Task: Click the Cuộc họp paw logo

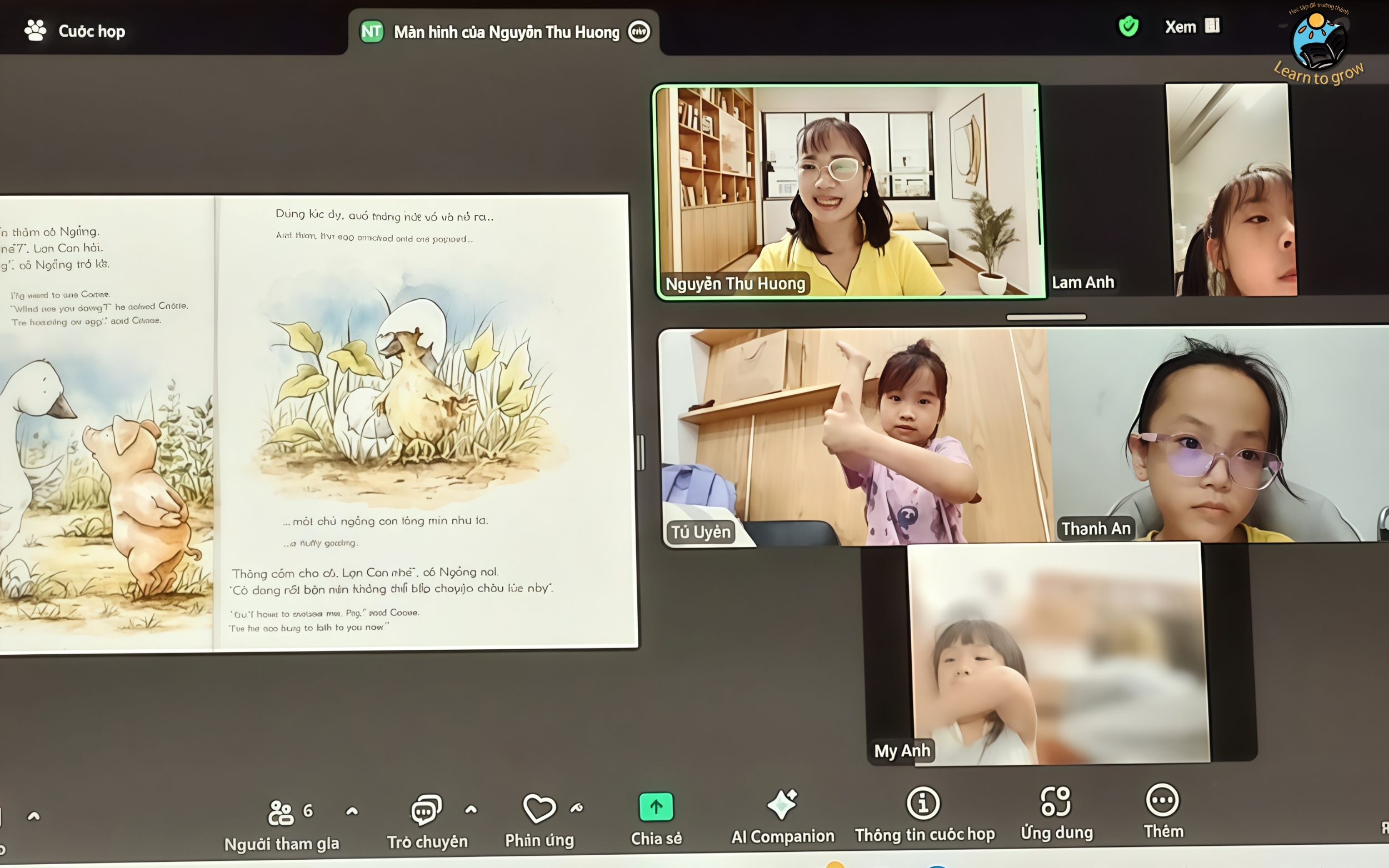Action: coord(35,31)
